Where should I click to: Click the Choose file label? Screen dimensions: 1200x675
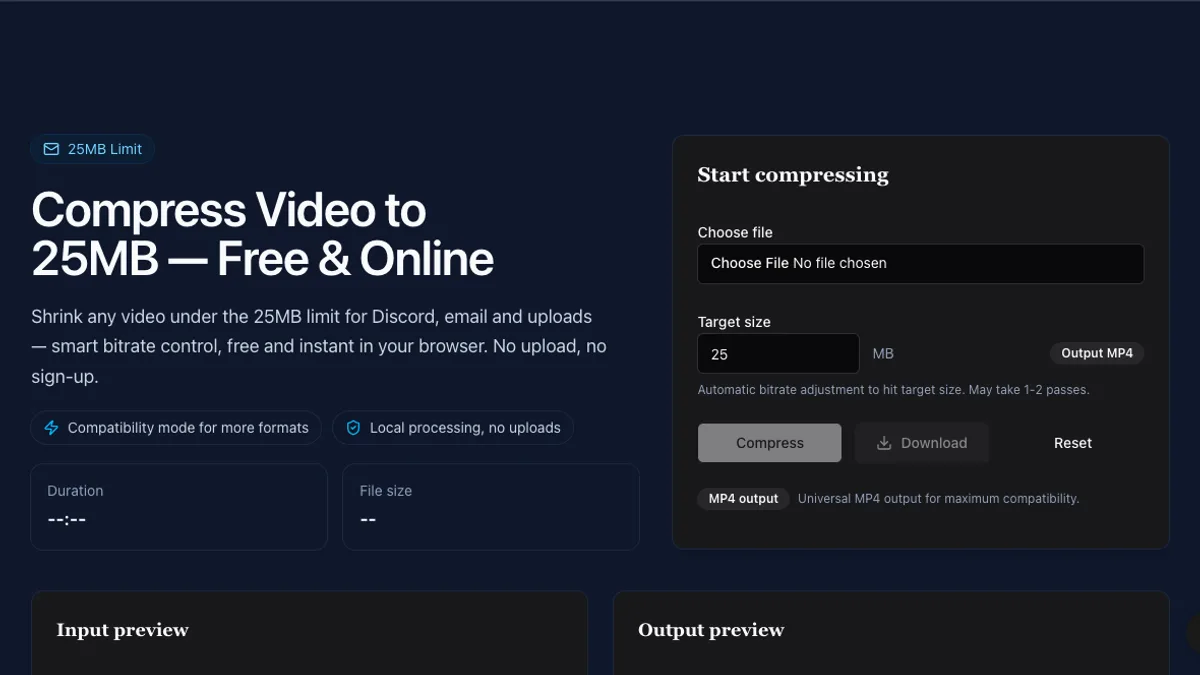735,232
